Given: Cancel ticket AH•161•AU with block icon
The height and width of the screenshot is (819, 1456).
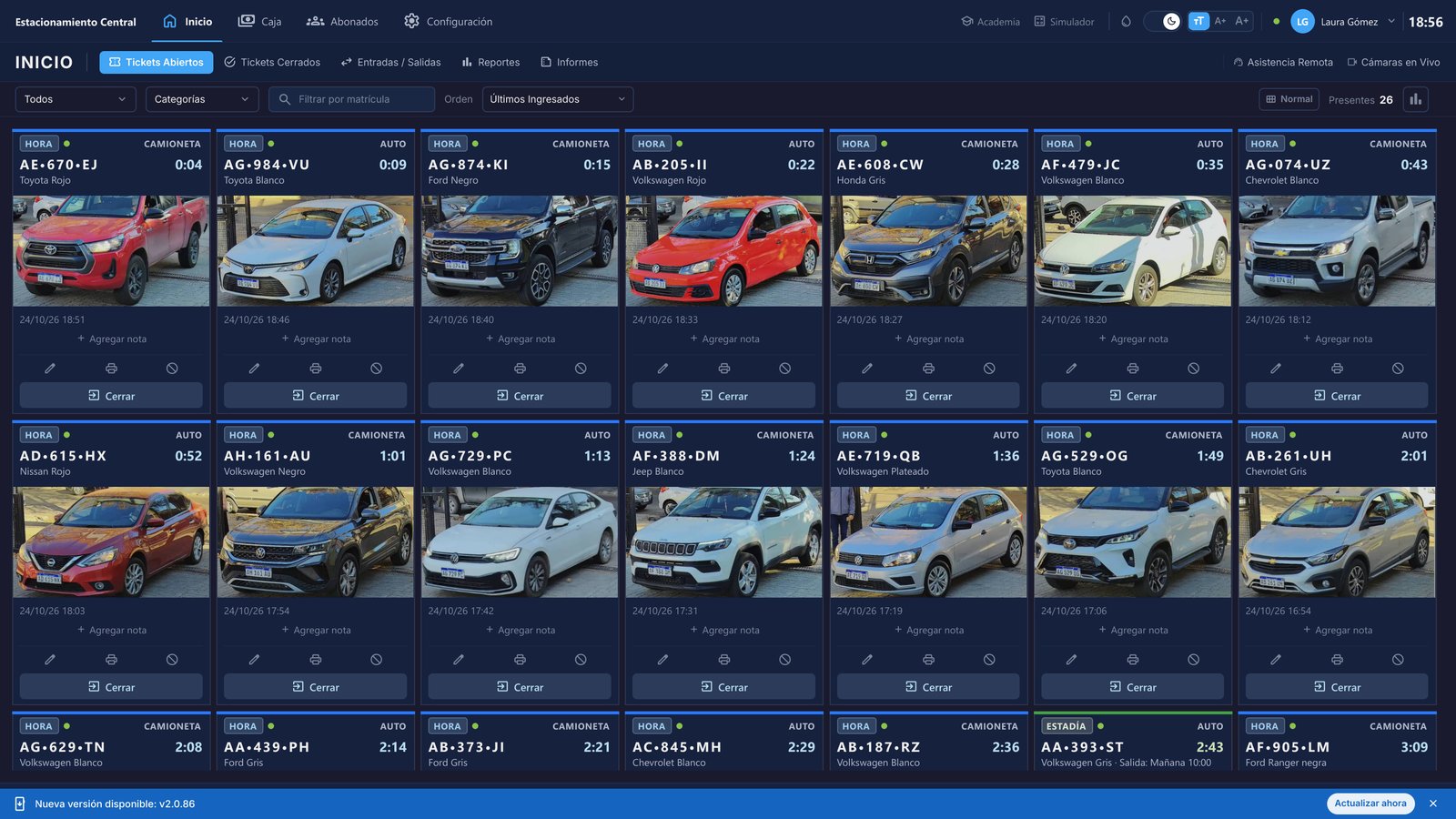Looking at the screenshot, I should (x=376, y=660).
